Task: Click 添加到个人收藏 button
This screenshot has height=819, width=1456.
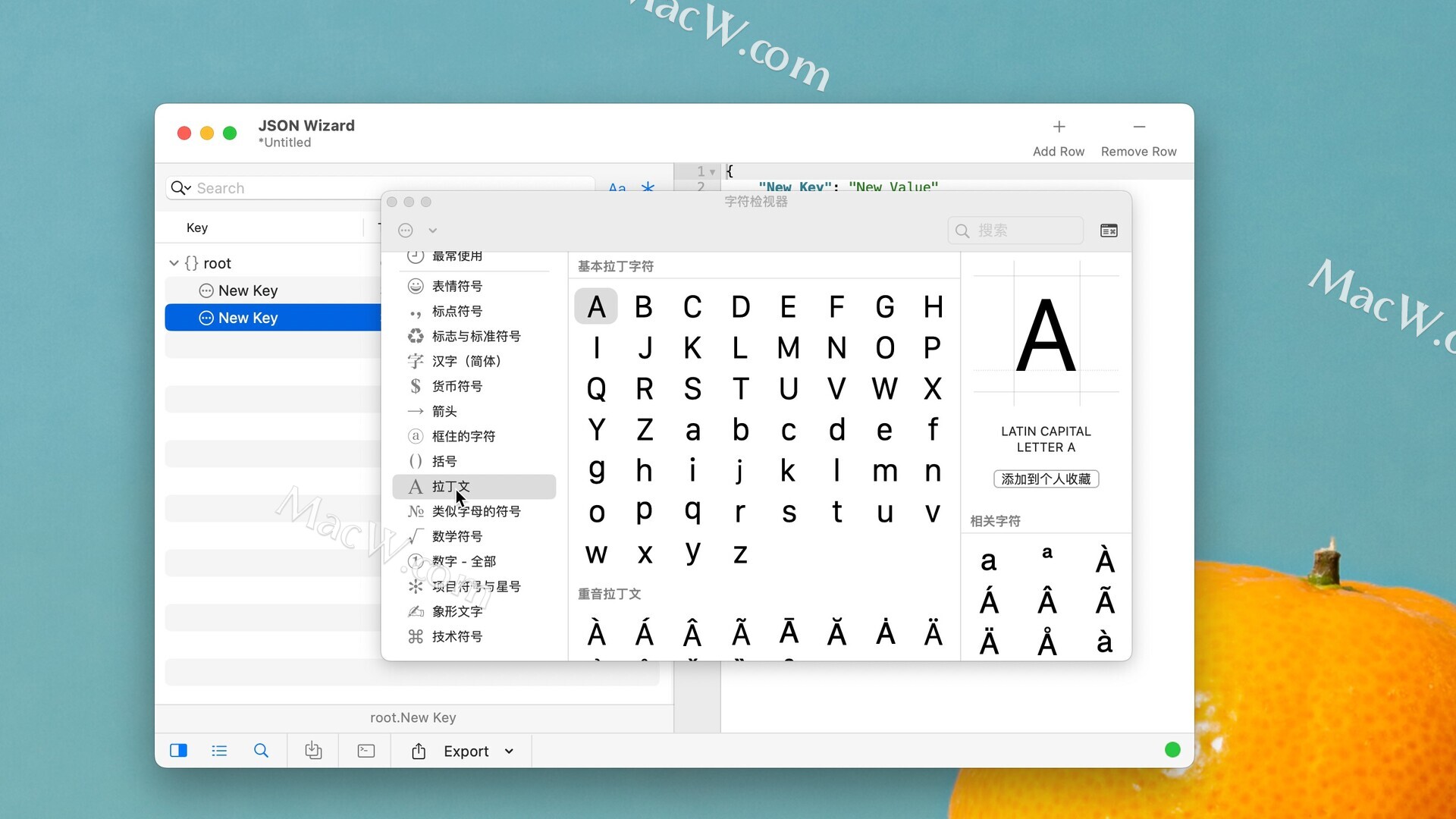Action: 1046,479
